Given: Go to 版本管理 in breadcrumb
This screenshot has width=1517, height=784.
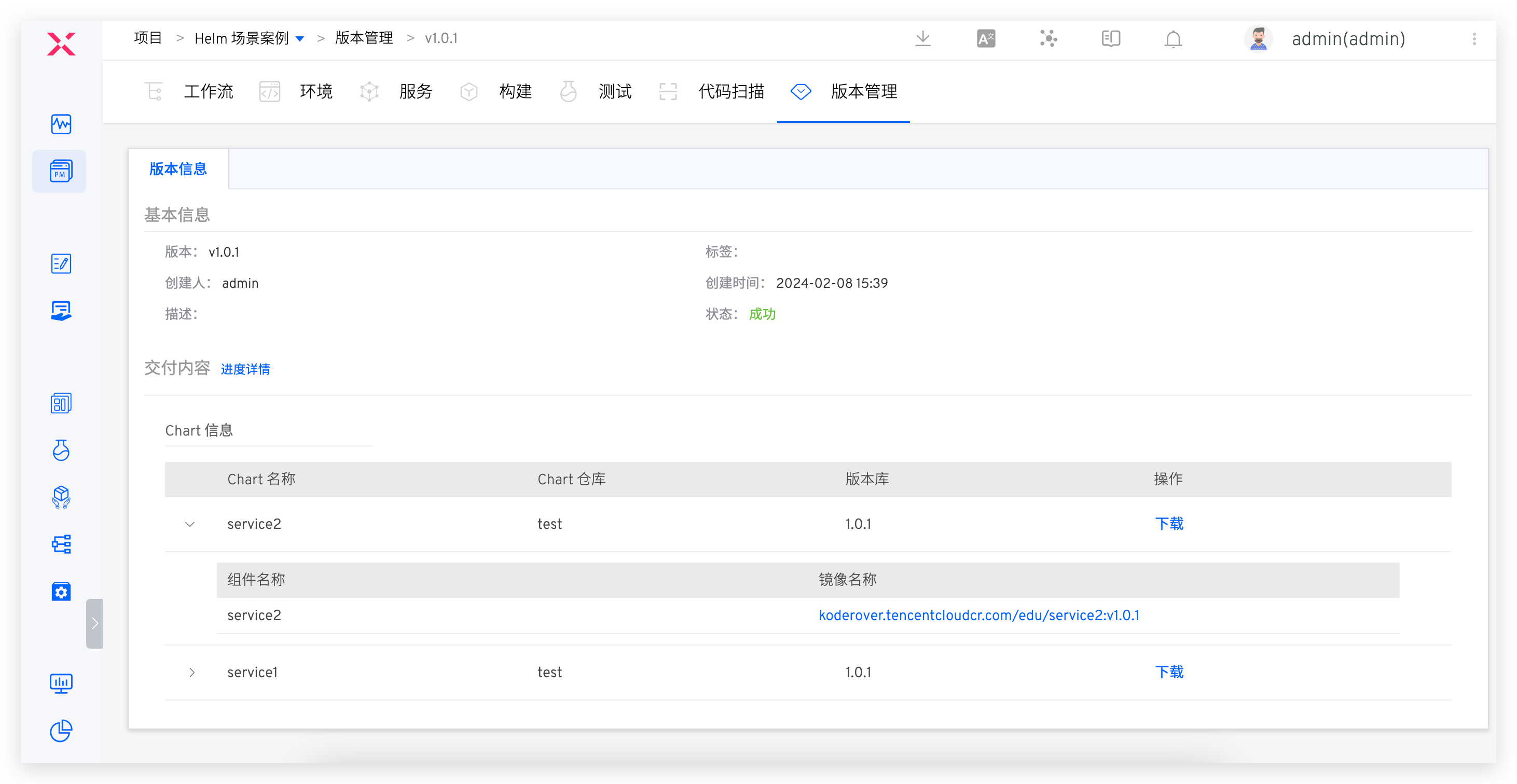Looking at the screenshot, I should [364, 38].
